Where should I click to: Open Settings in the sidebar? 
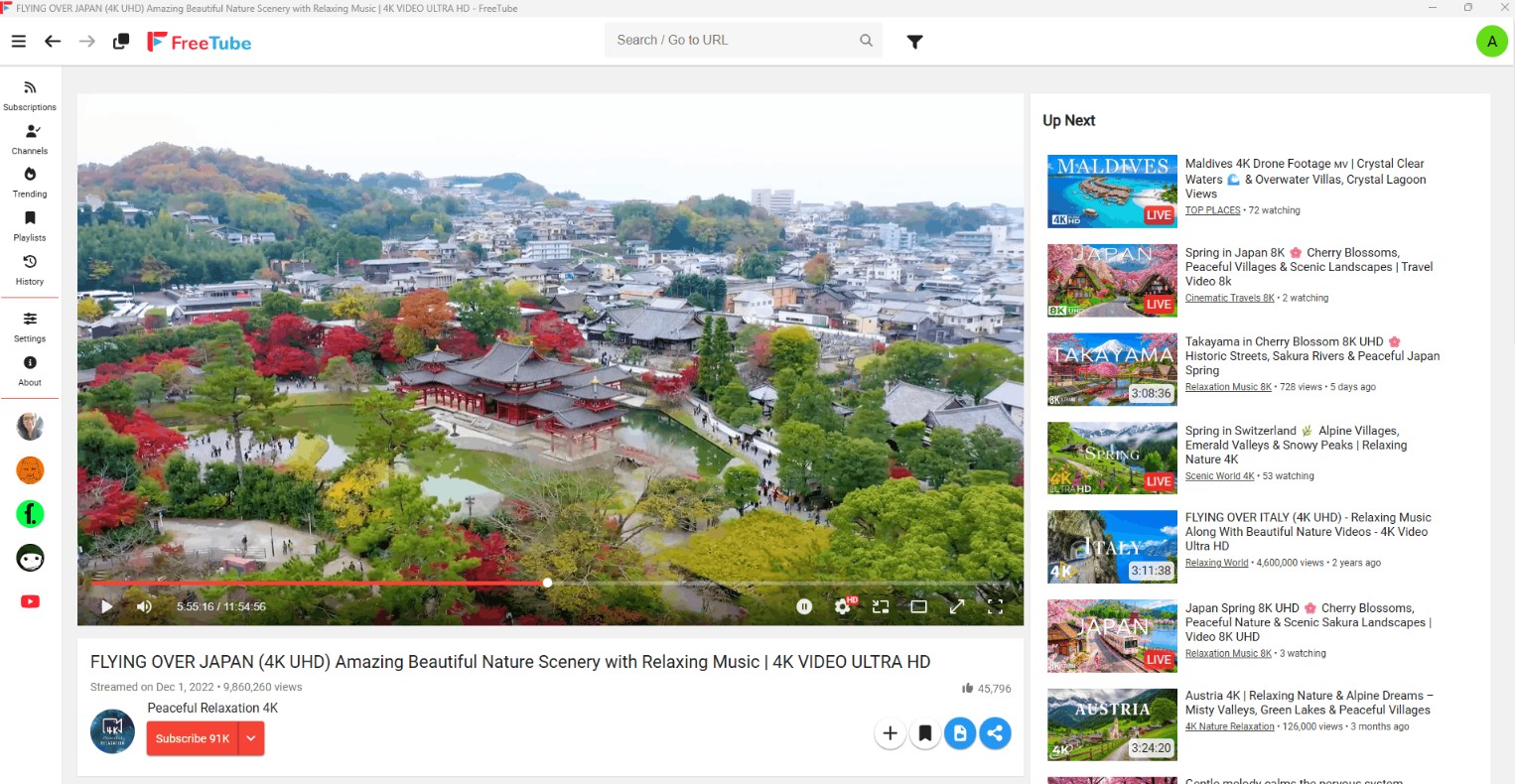(x=30, y=327)
